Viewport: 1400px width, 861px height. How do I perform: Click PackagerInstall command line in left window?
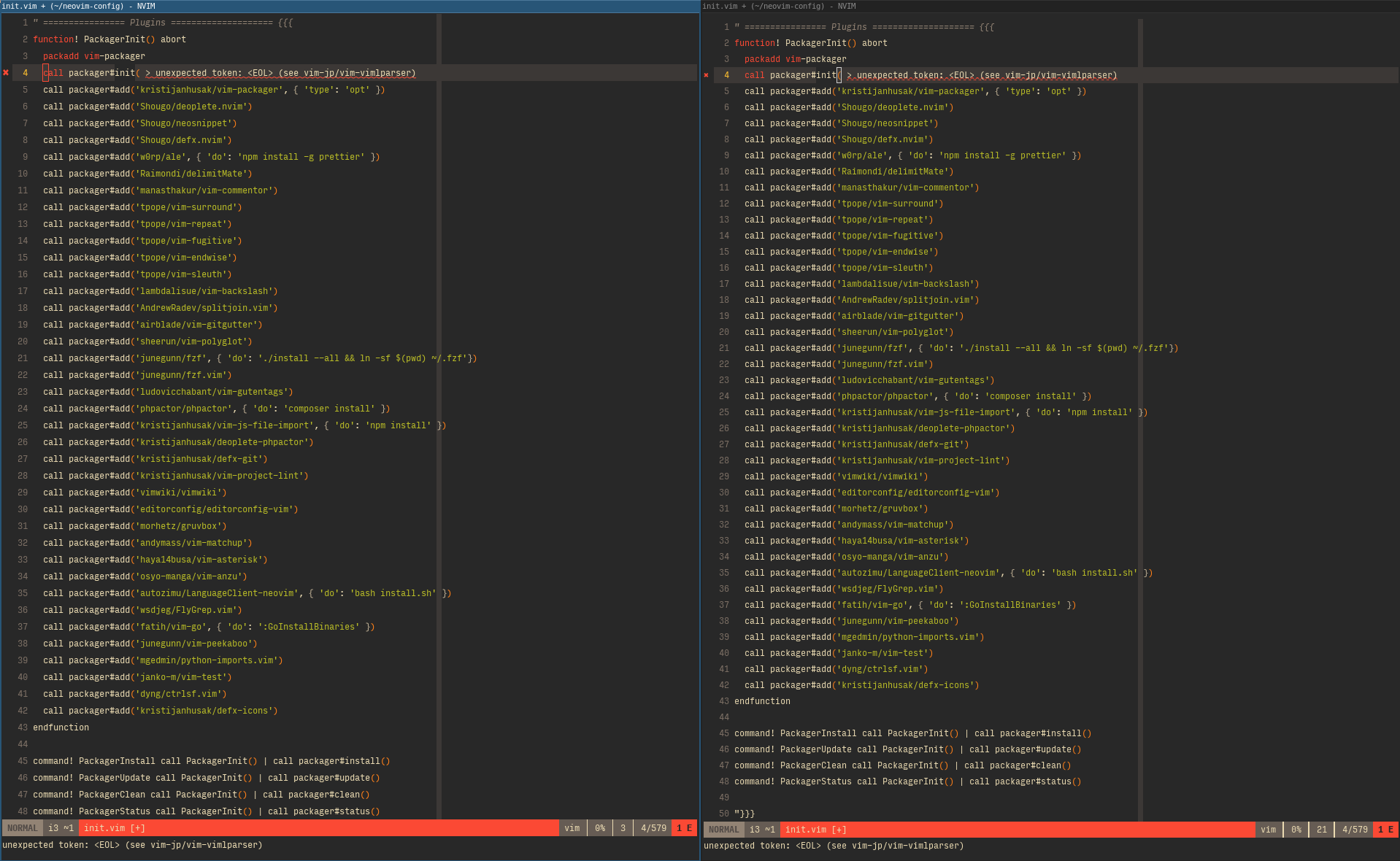(x=212, y=761)
